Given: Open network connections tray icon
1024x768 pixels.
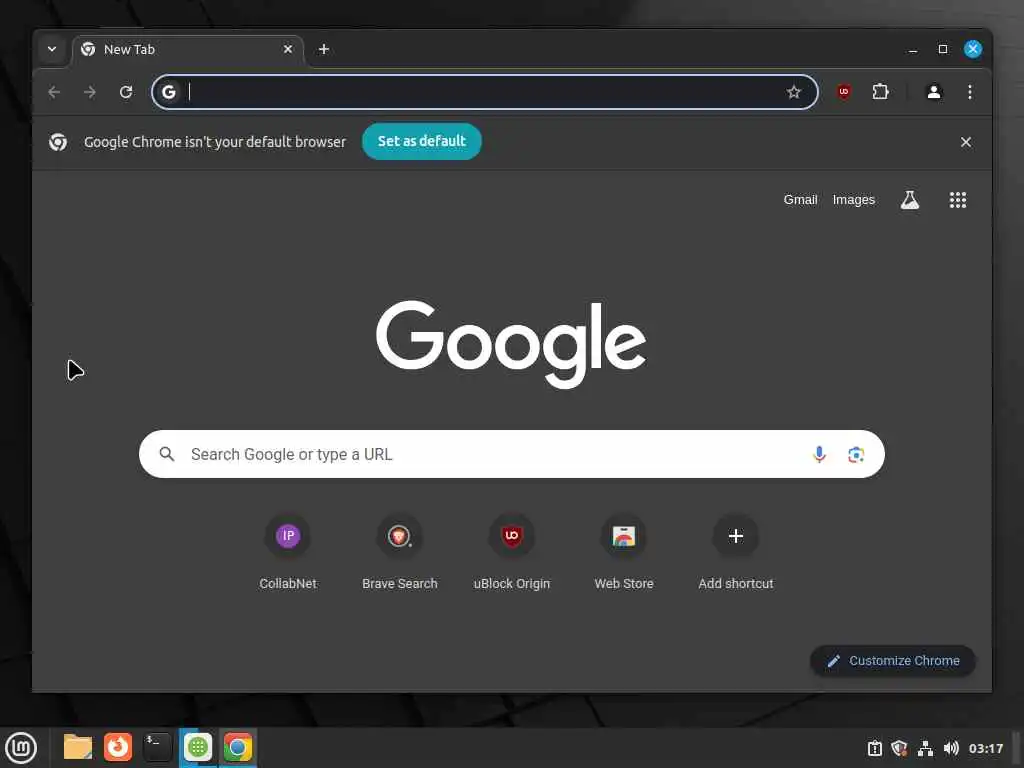Looking at the screenshot, I should (925, 748).
